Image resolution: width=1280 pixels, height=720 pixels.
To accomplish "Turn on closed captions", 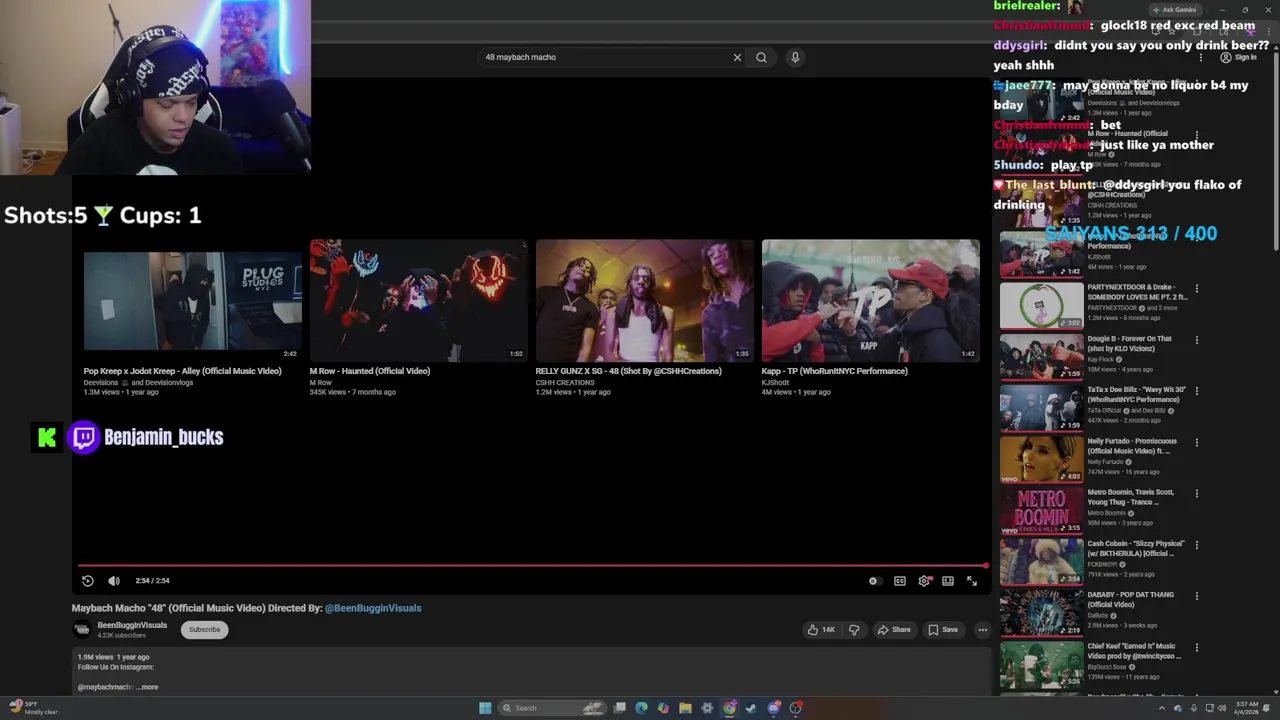I will pyautogui.click(x=900, y=580).
